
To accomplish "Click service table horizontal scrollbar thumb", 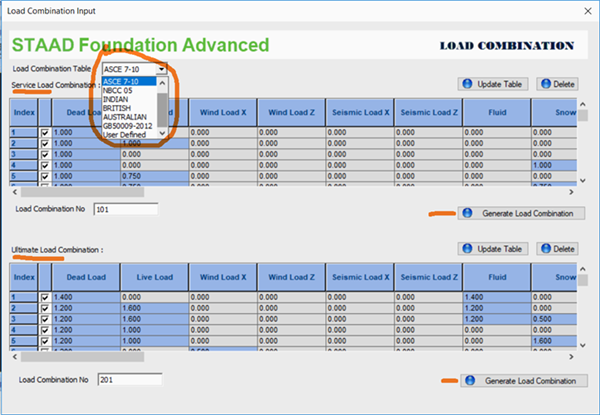I will pos(82,192).
